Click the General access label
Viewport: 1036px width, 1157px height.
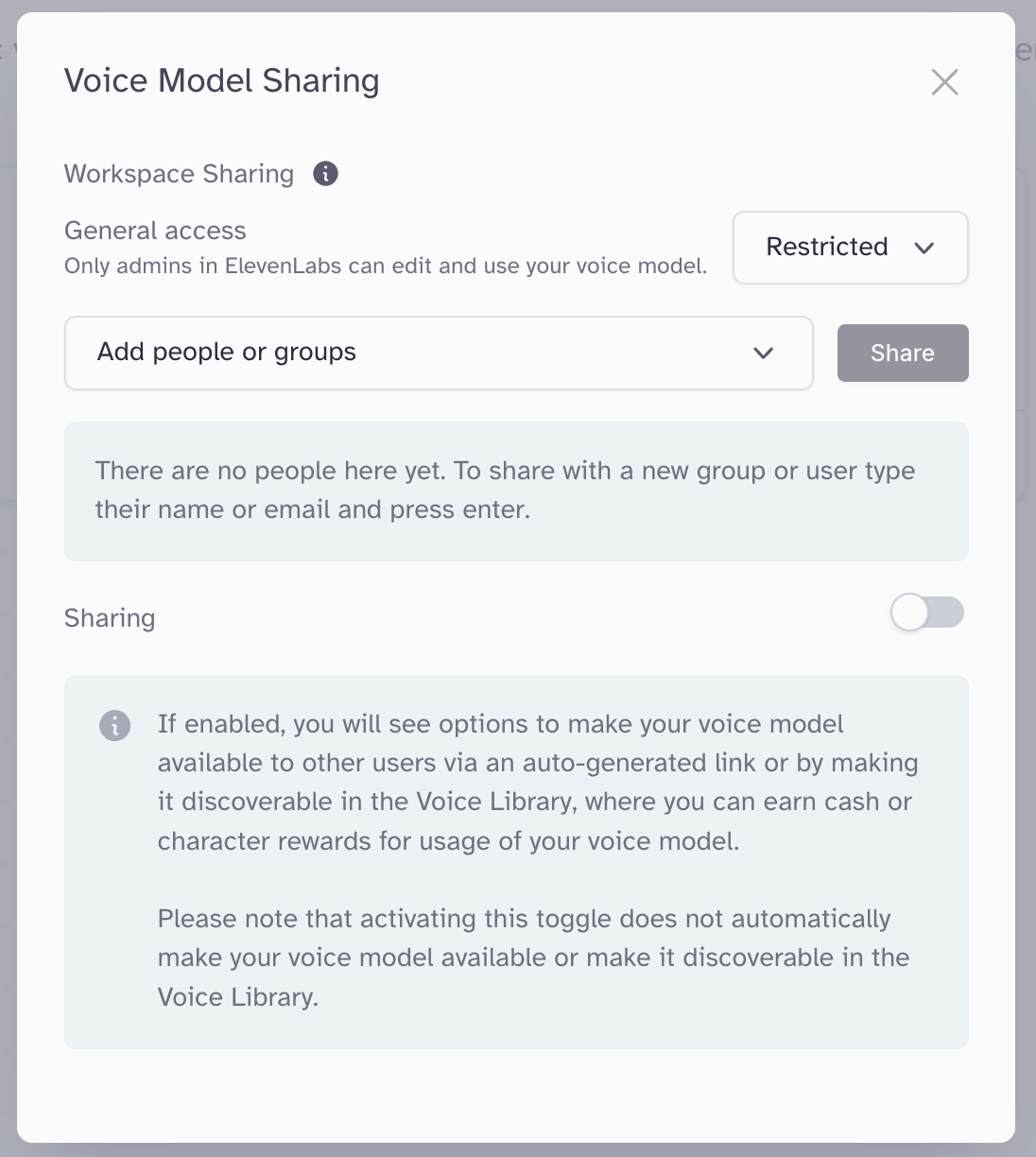click(x=155, y=231)
